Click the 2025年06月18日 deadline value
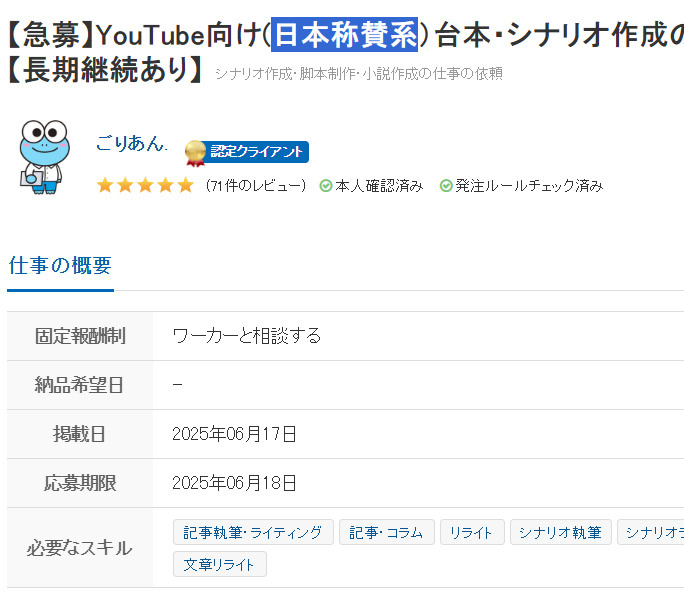The image size is (684, 612). tap(234, 483)
